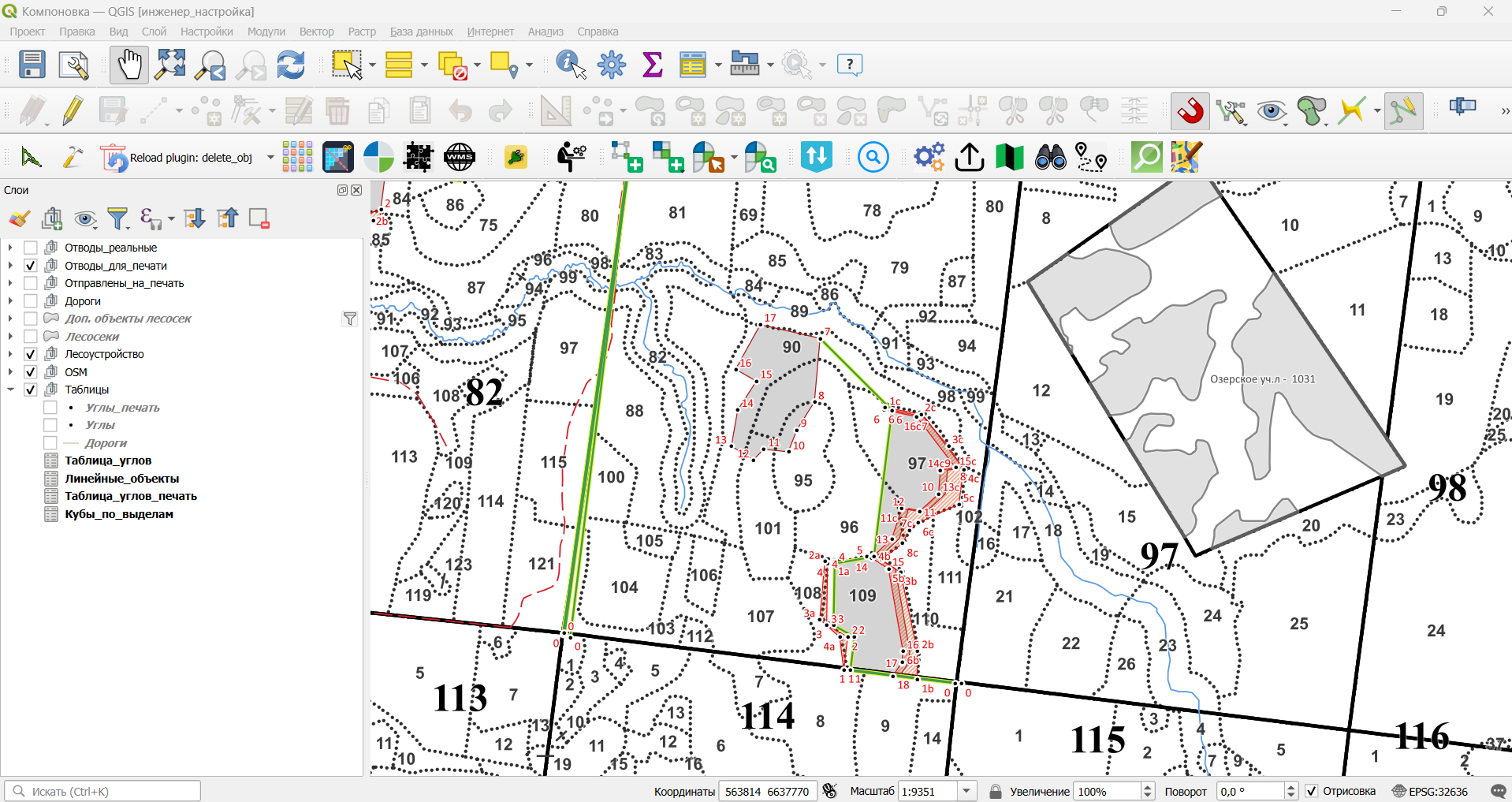Open the Вектор menu

[316, 32]
